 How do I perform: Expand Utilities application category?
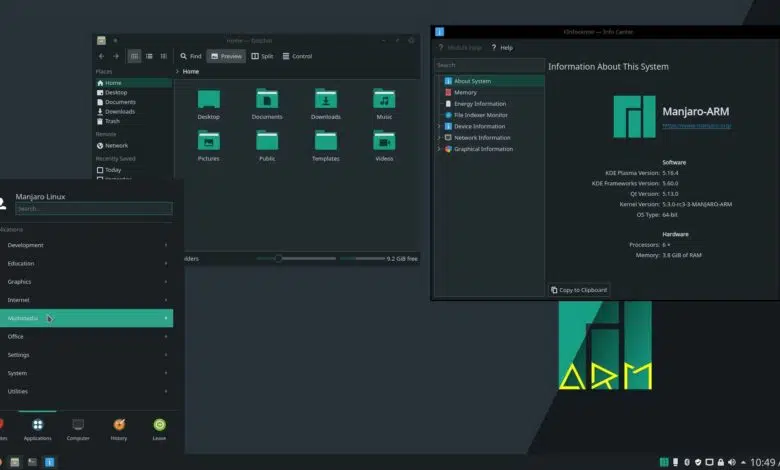(87, 392)
